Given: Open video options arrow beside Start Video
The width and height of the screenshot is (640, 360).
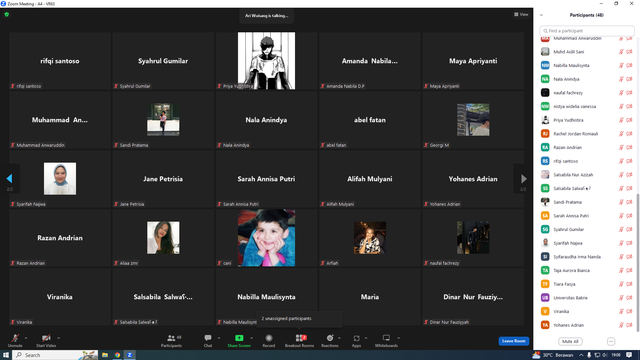Looking at the screenshot, I should (x=58, y=338).
